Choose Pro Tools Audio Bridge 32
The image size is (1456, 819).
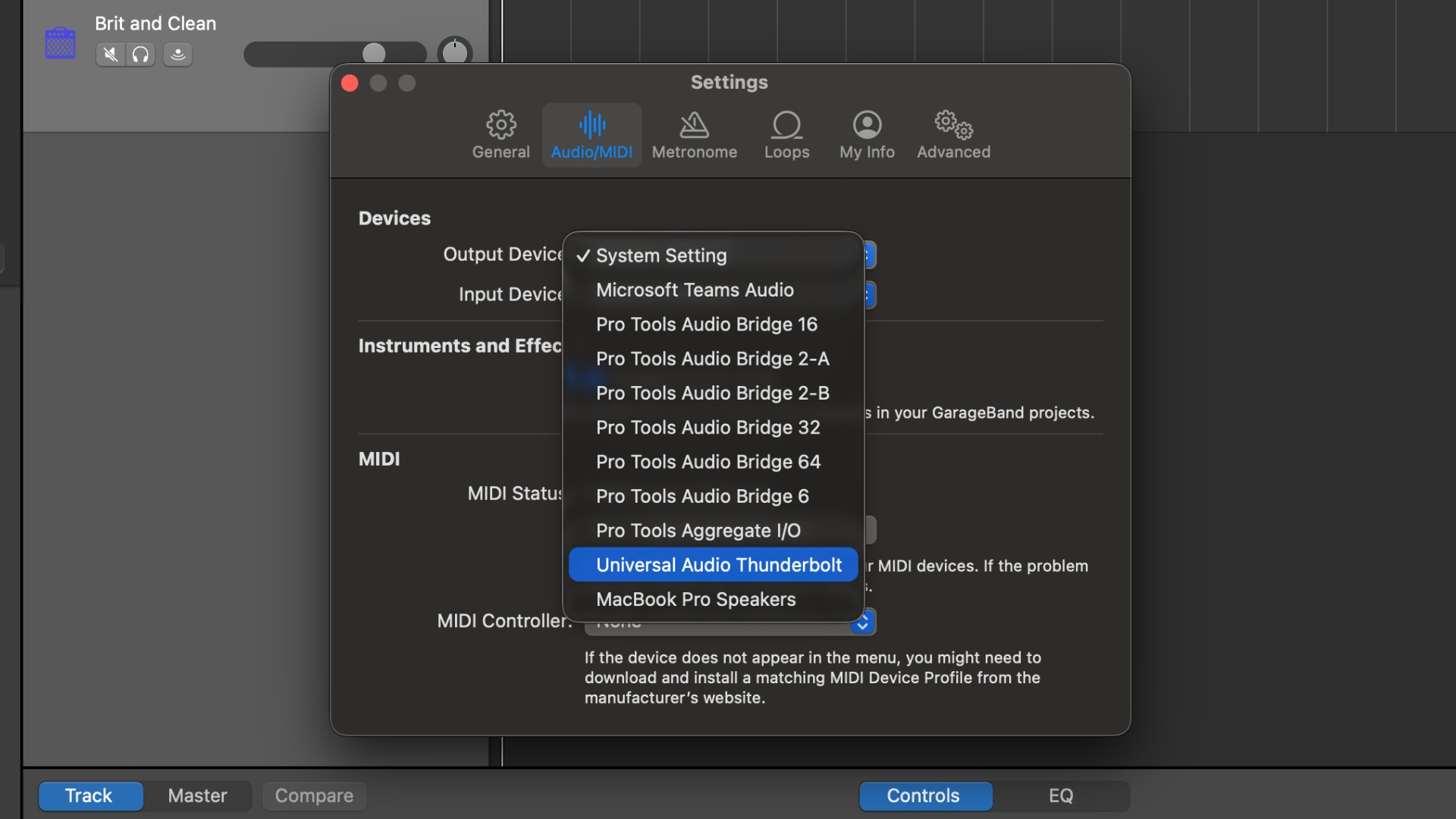(x=713, y=428)
